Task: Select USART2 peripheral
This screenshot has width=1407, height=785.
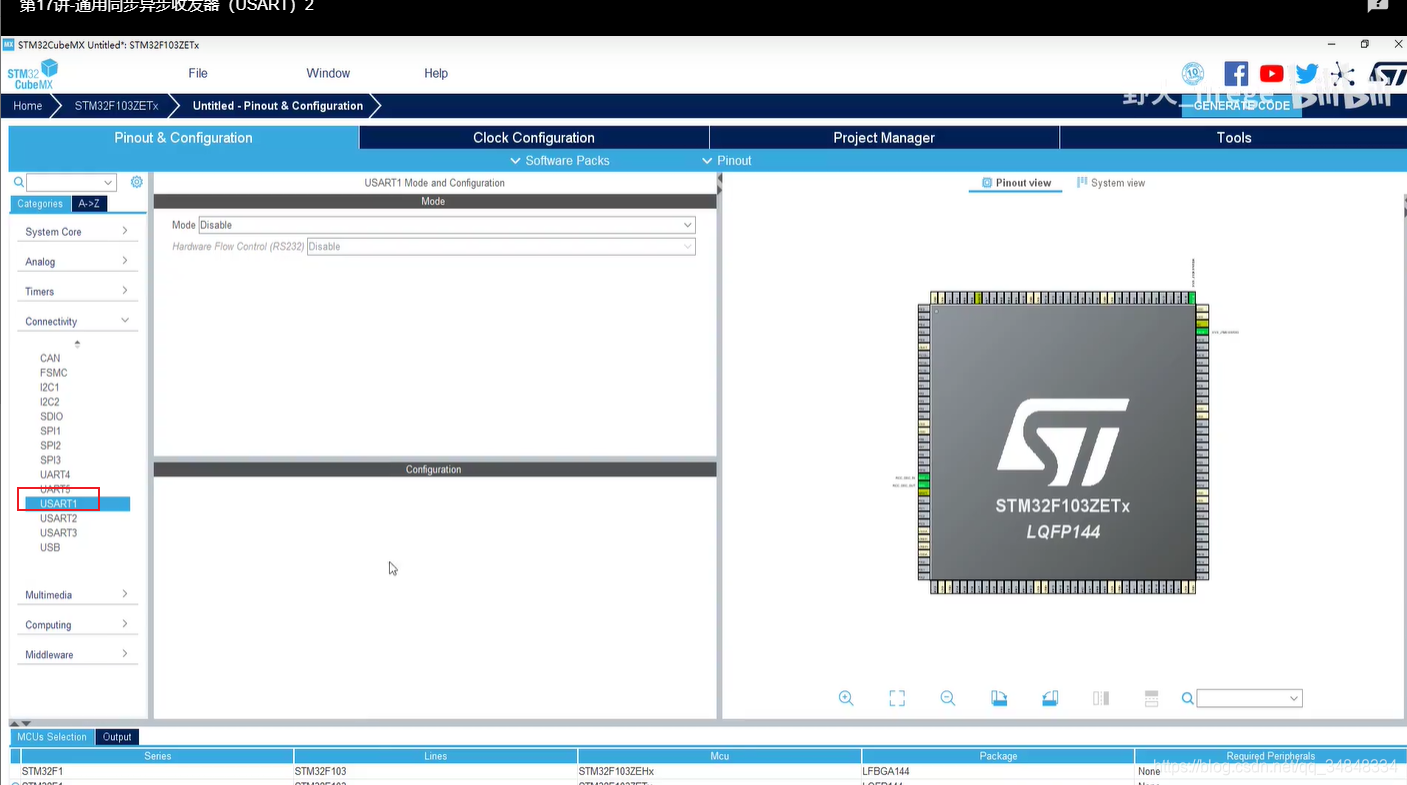Action: tap(59, 518)
